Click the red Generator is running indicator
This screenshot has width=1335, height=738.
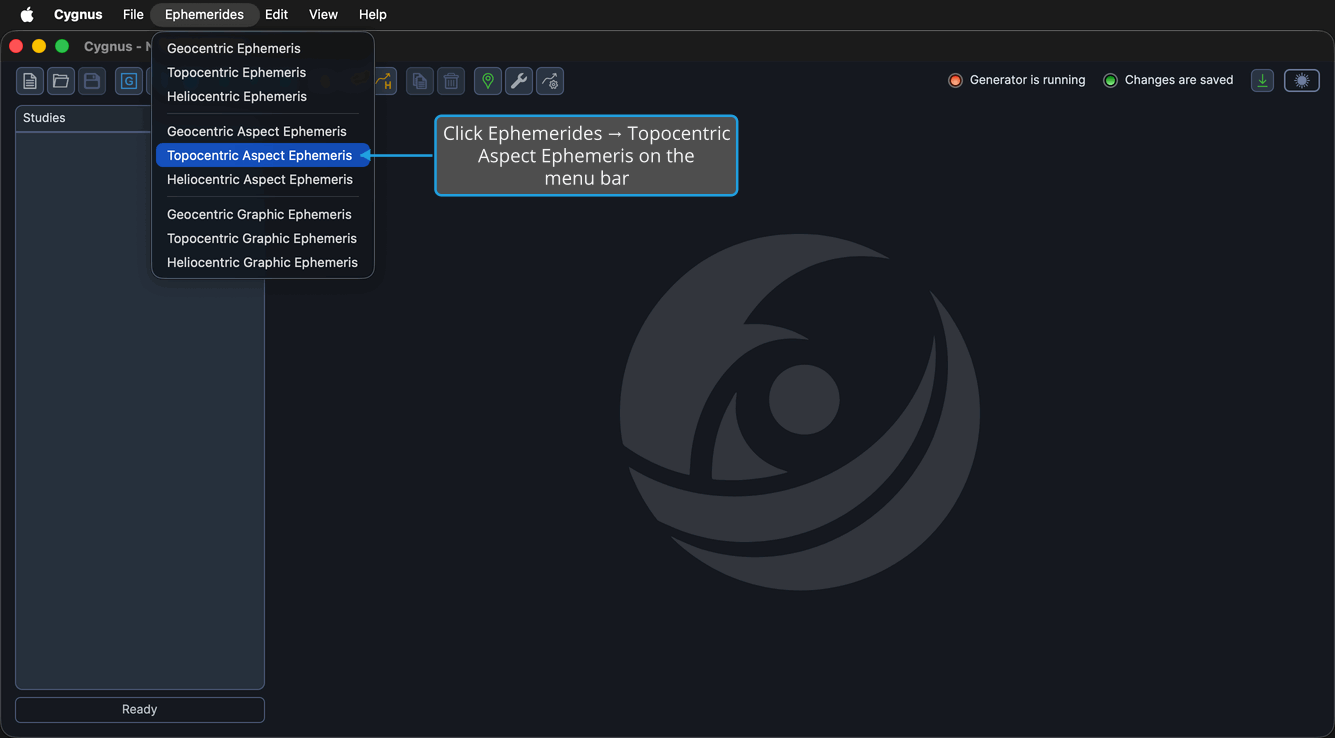point(955,80)
